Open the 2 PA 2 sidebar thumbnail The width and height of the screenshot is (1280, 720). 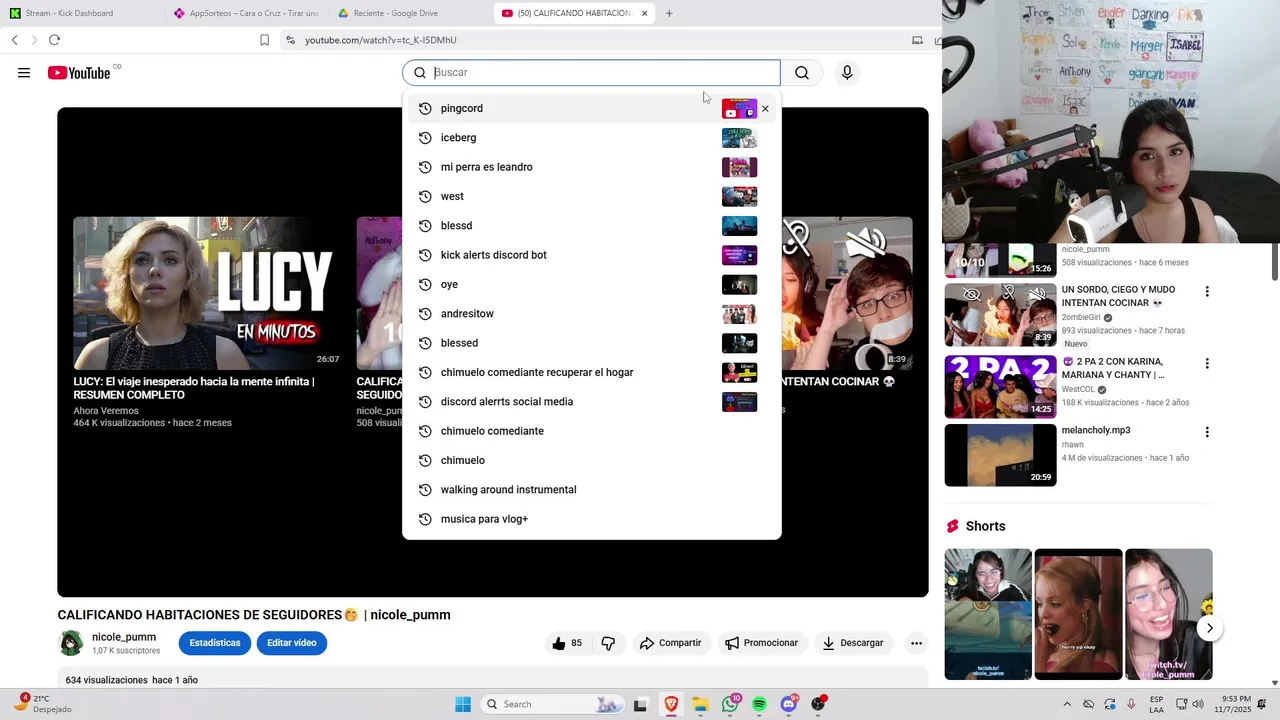point(1000,386)
